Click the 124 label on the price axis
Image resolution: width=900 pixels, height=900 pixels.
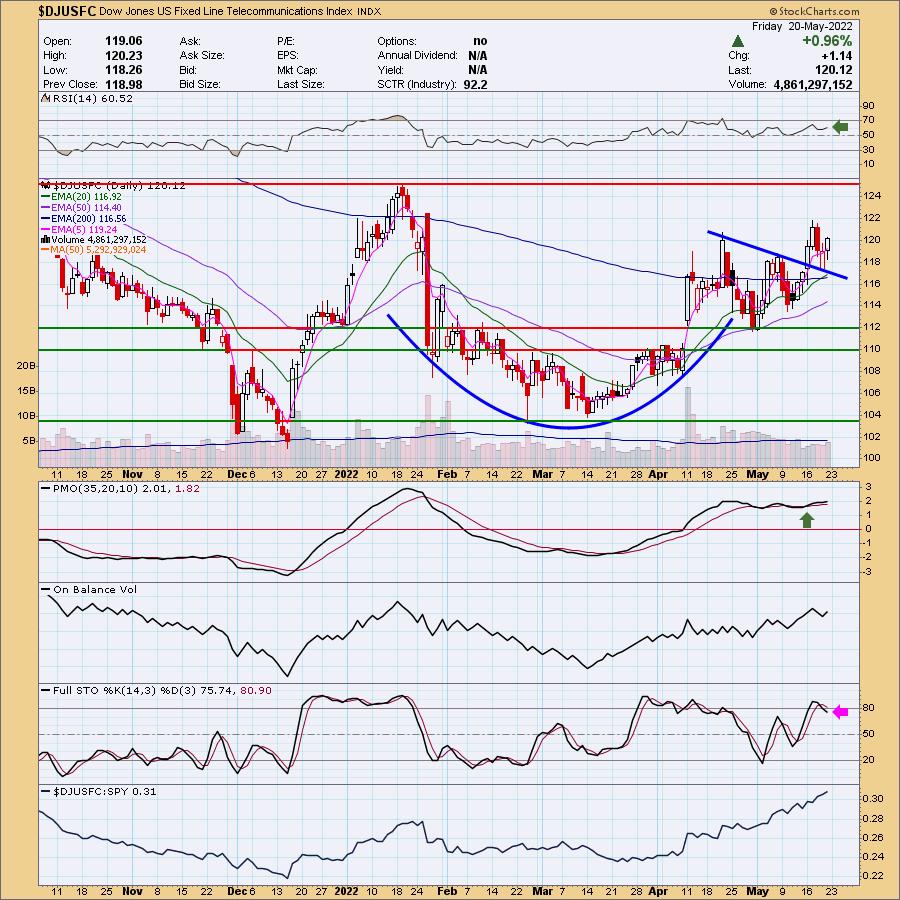point(872,196)
